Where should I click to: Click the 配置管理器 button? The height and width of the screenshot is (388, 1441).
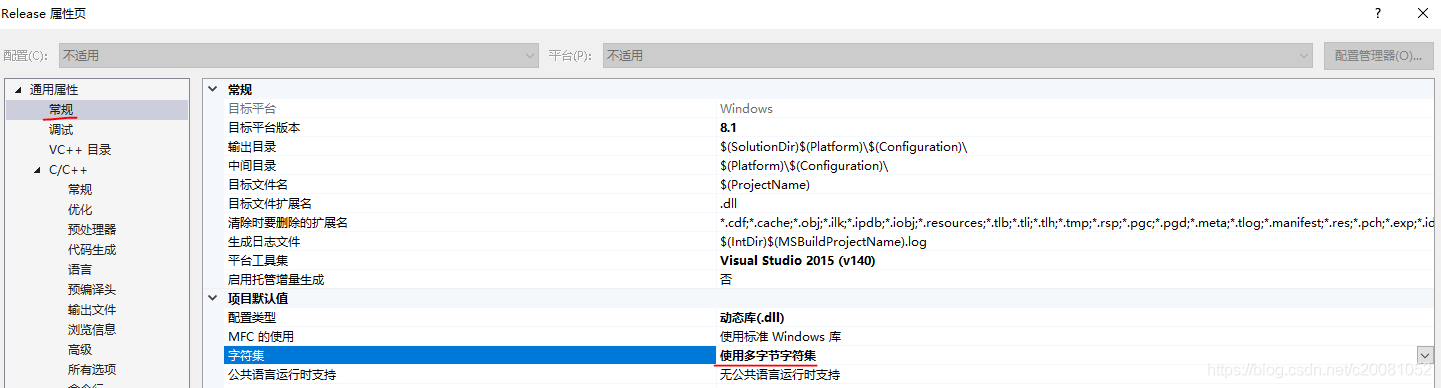pyautogui.click(x=1378, y=56)
